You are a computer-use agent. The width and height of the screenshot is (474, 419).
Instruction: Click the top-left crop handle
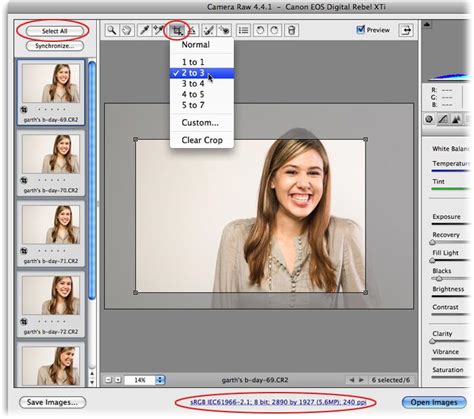point(136,139)
